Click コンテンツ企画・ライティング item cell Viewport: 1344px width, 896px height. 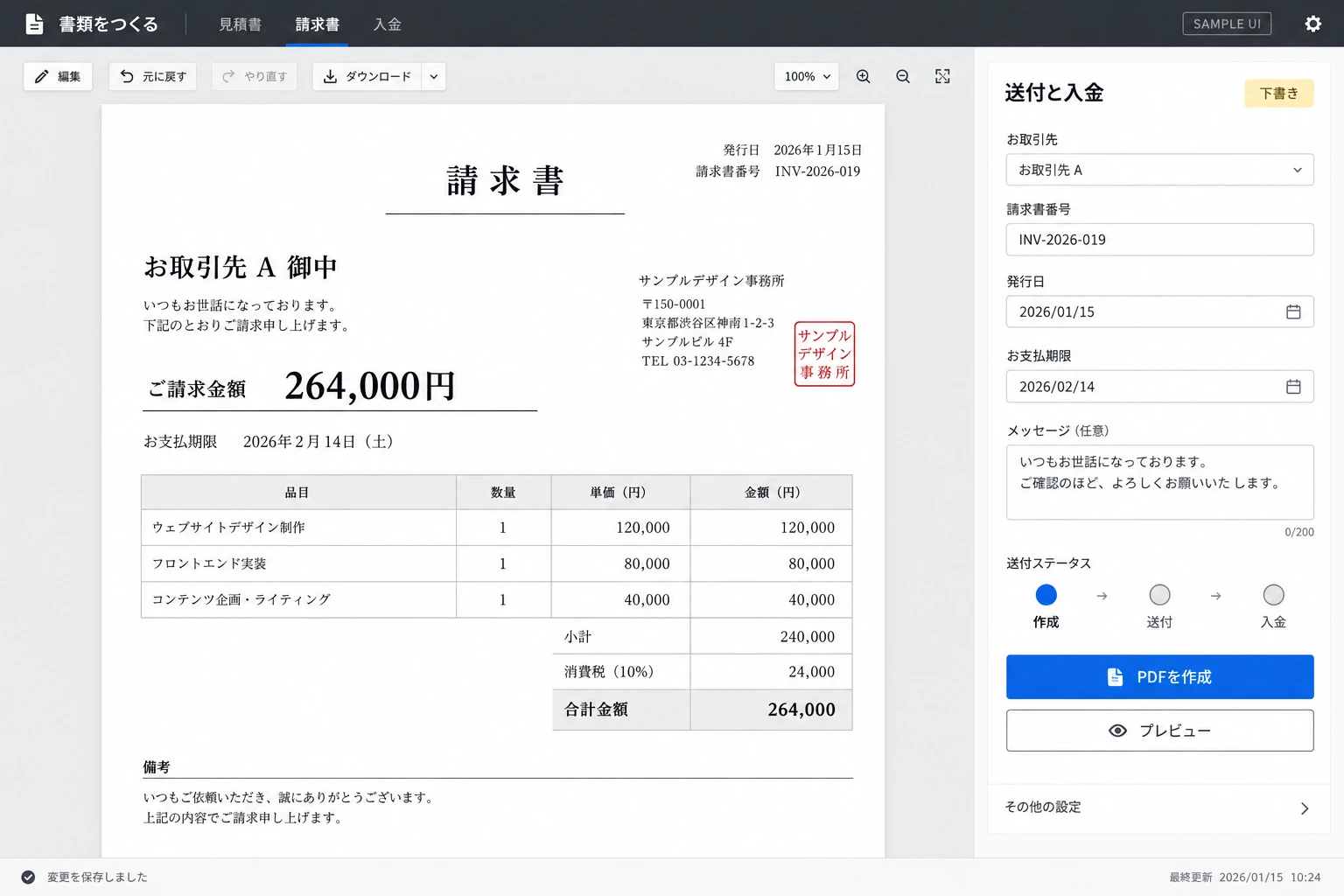click(298, 599)
